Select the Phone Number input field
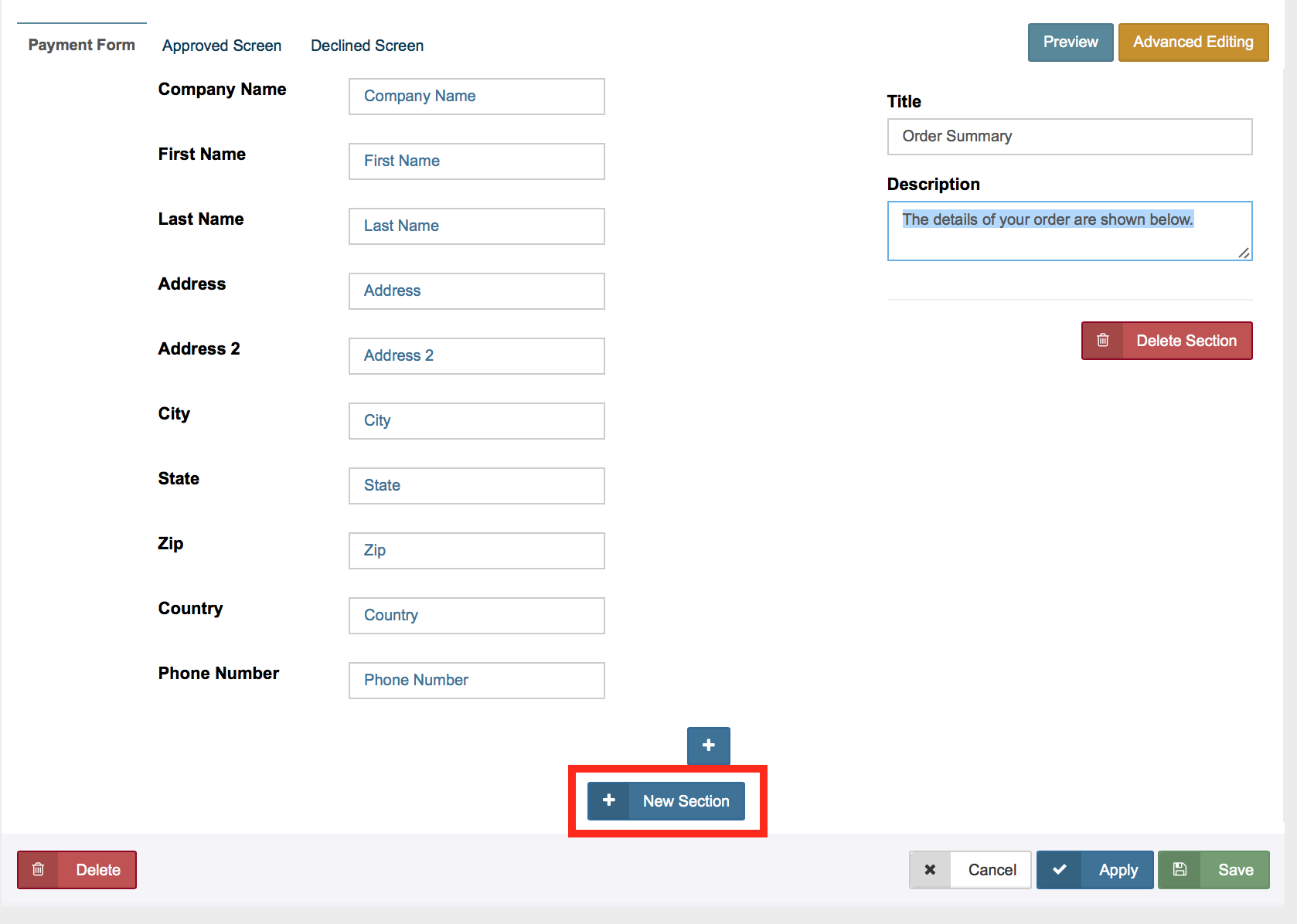This screenshot has width=1297, height=924. (x=476, y=681)
